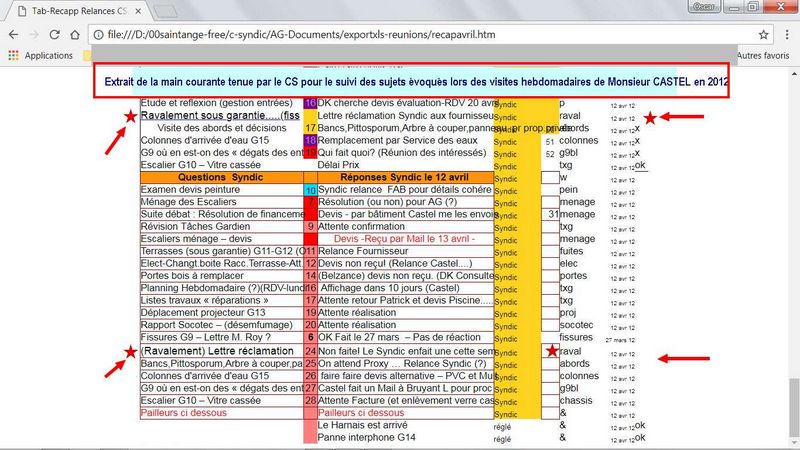
Task: Select the Tab-Recapp Relances tab
Action: click(77, 11)
